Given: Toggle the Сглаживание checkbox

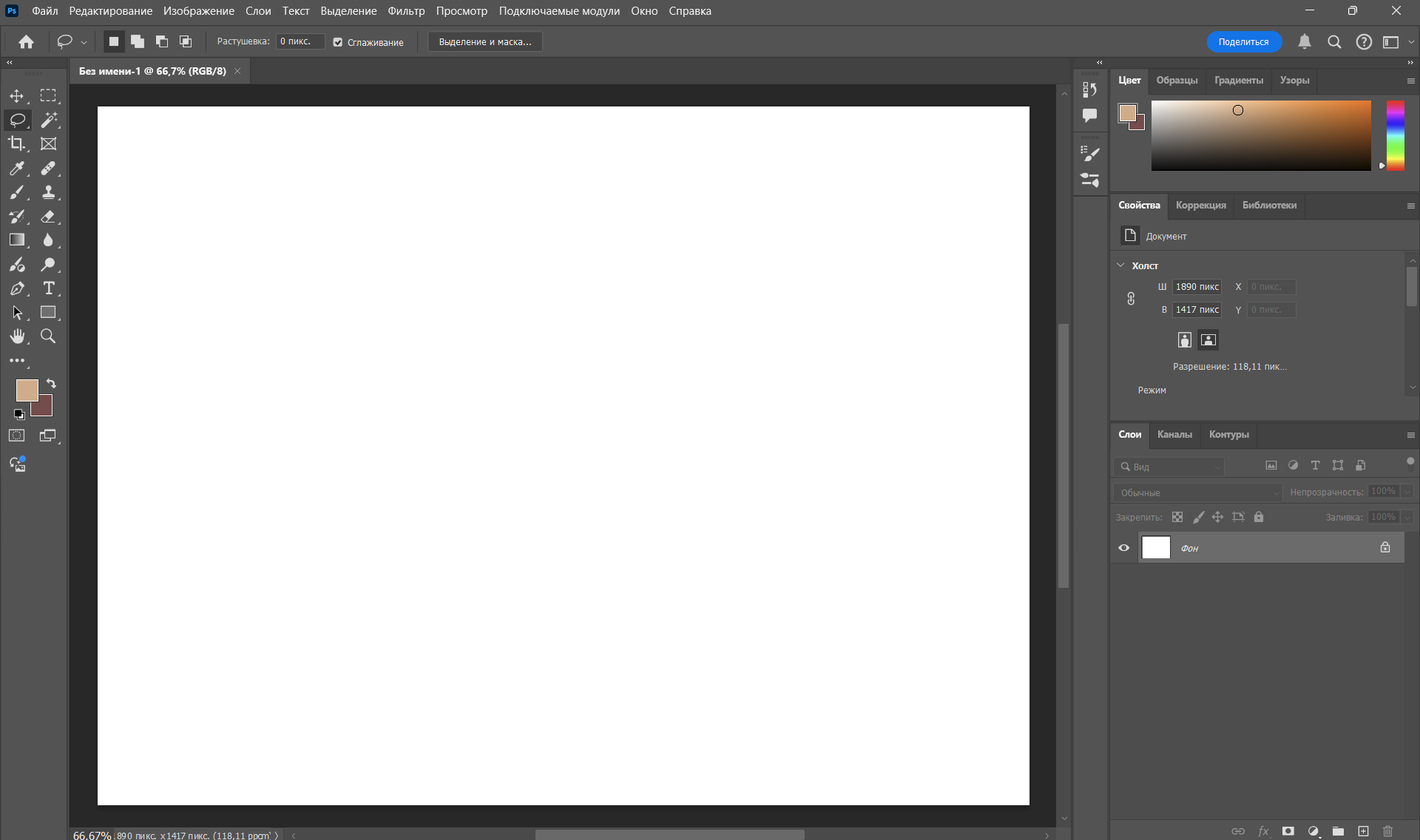Looking at the screenshot, I should click(338, 42).
